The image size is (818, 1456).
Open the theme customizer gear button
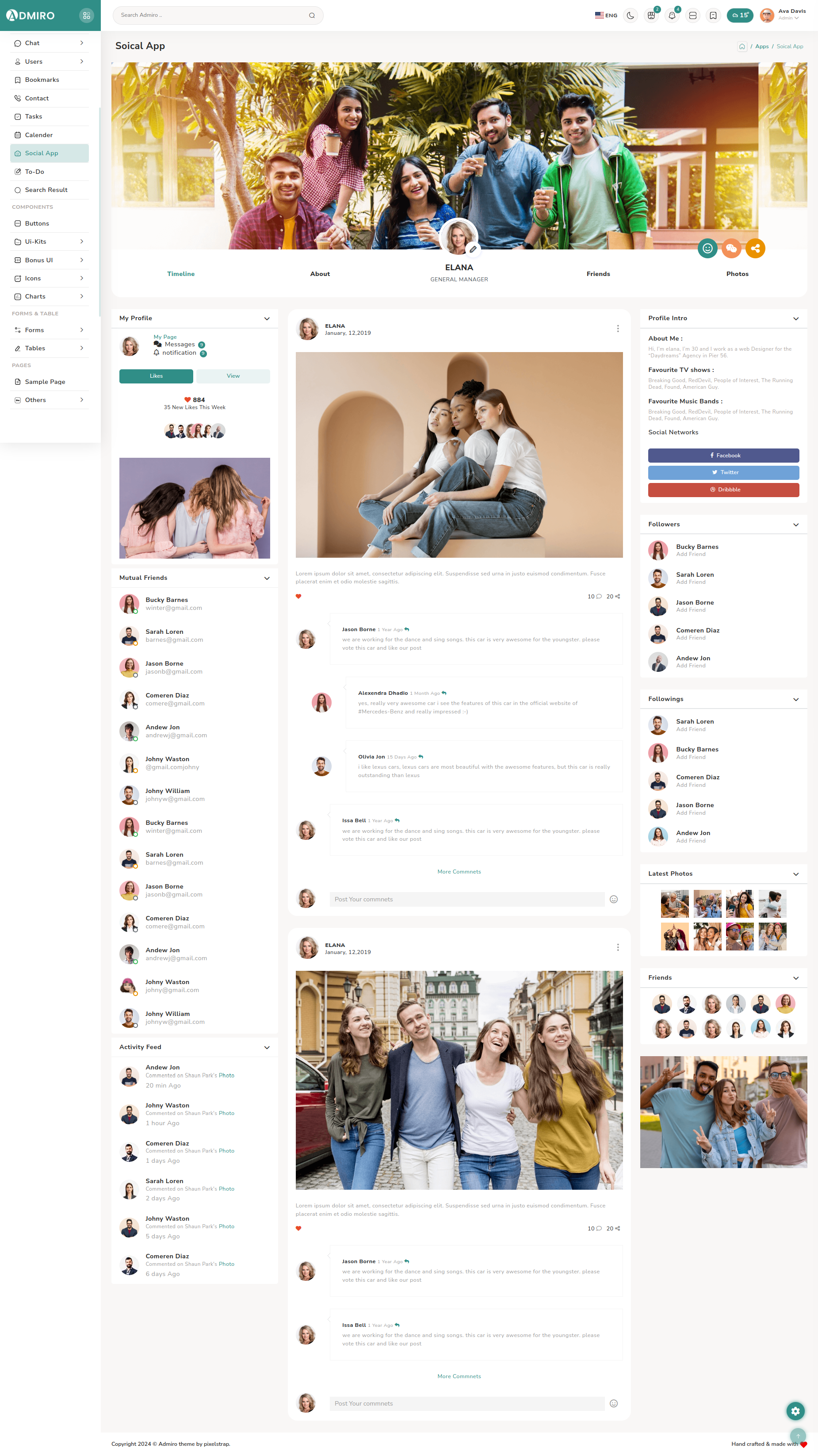(795, 1411)
